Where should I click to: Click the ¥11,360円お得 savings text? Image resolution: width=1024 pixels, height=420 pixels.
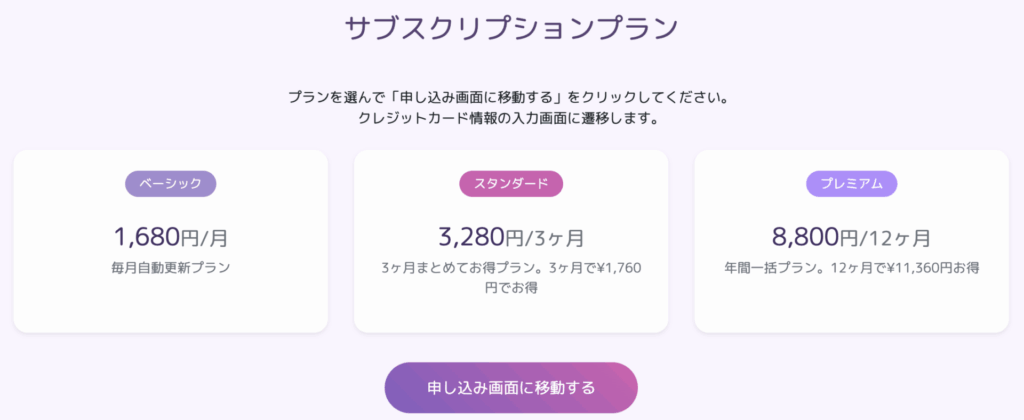coord(925,268)
